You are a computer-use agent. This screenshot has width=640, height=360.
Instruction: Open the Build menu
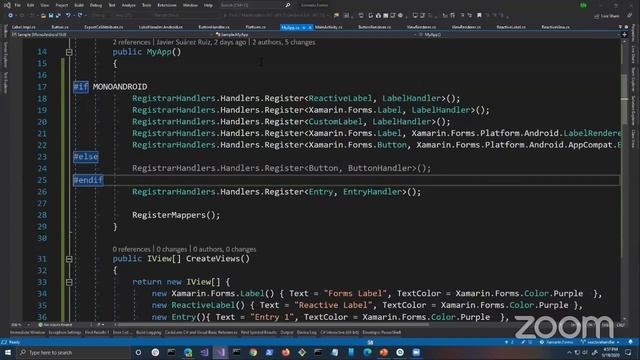(x=79, y=5)
